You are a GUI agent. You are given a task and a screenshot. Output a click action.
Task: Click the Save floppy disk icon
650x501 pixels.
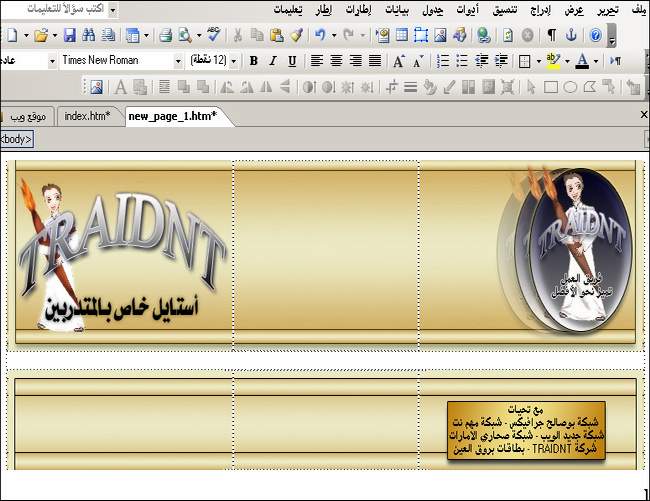(x=68, y=35)
